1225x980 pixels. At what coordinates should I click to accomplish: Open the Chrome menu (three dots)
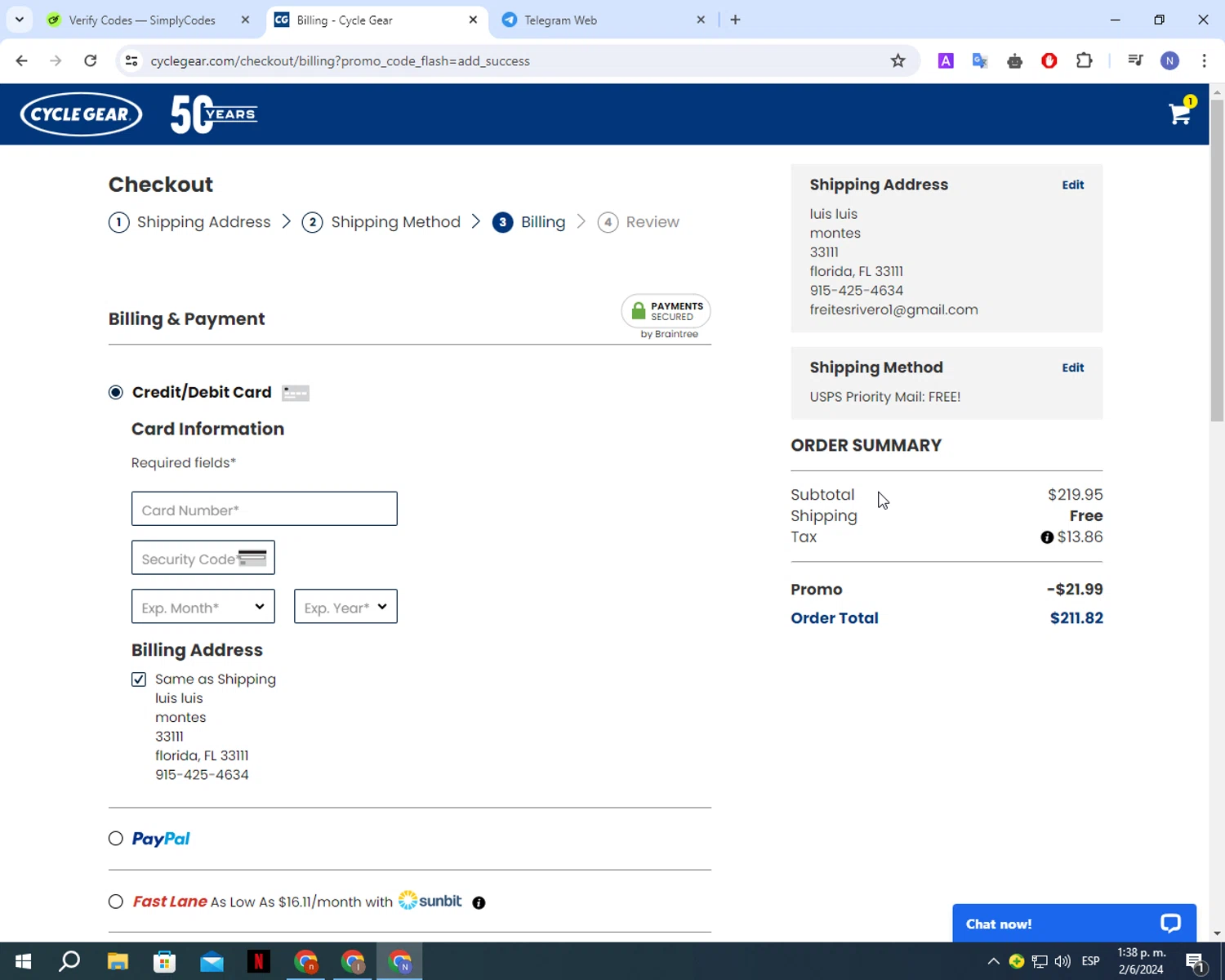[1204, 60]
